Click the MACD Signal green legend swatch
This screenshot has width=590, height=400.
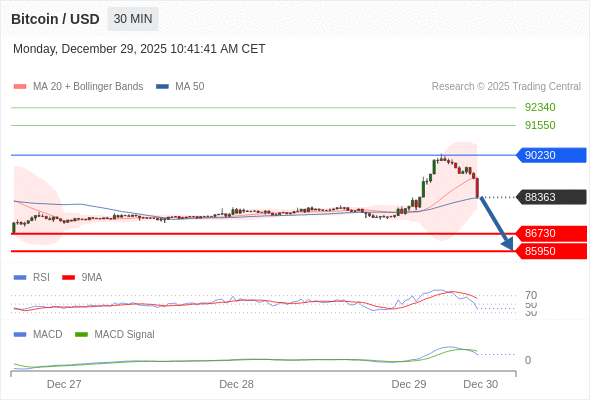(81, 335)
